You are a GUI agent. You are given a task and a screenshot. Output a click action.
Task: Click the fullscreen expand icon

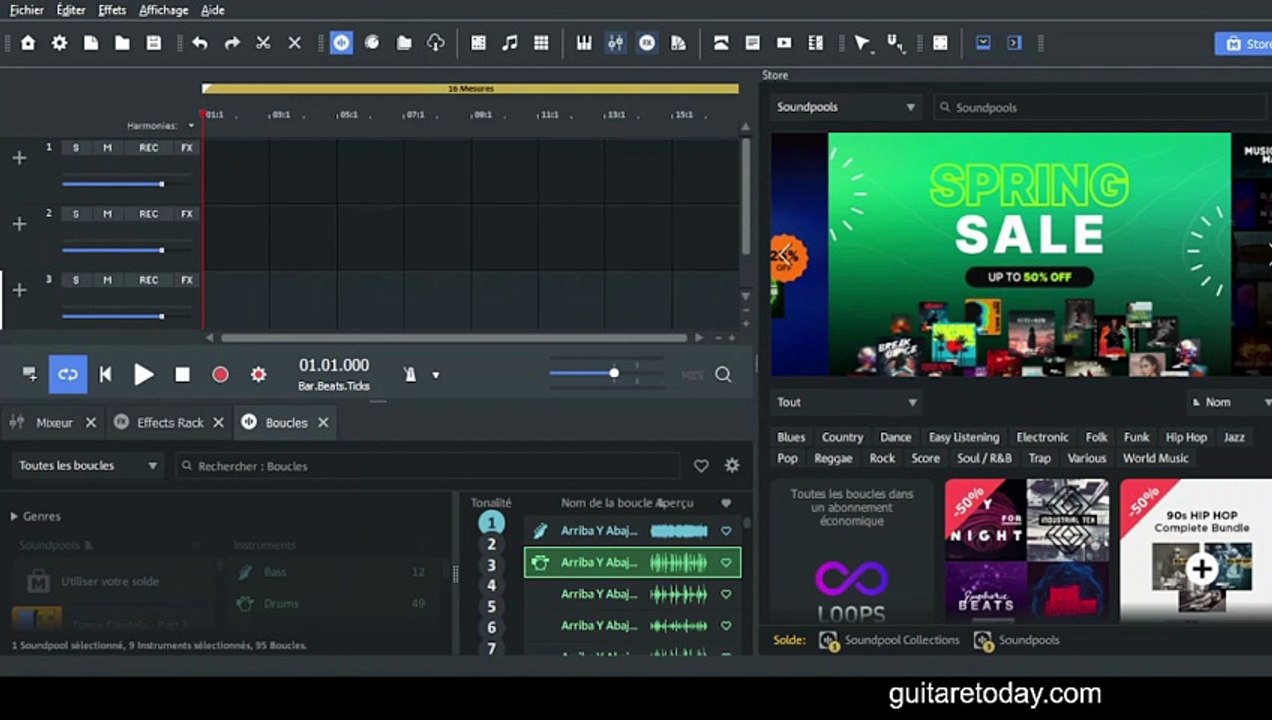click(x=940, y=43)
